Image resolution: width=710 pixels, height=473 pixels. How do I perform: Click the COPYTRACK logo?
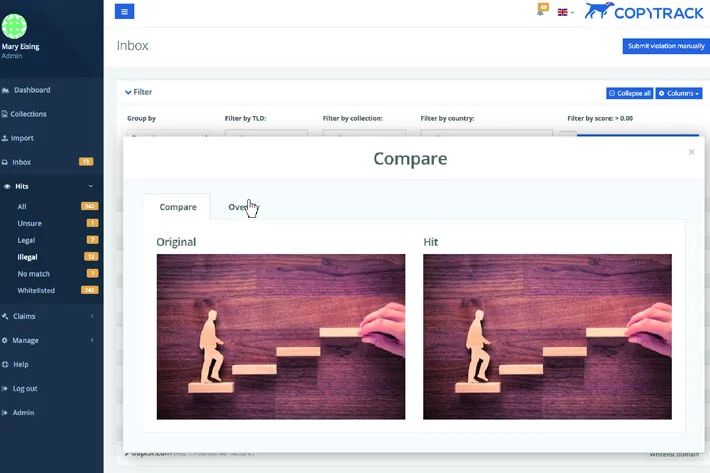pyautogui.click(x=643, y=11)
